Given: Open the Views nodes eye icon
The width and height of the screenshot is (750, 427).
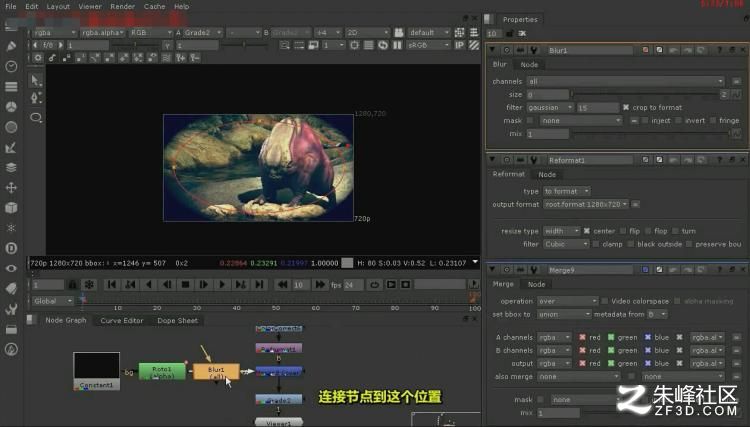Looking at the screenshot, I should 11,268.
